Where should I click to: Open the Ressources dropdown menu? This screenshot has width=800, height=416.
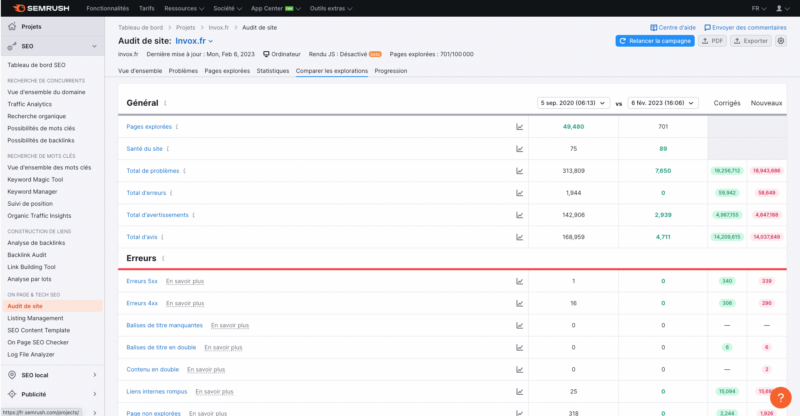click(184, 8)
